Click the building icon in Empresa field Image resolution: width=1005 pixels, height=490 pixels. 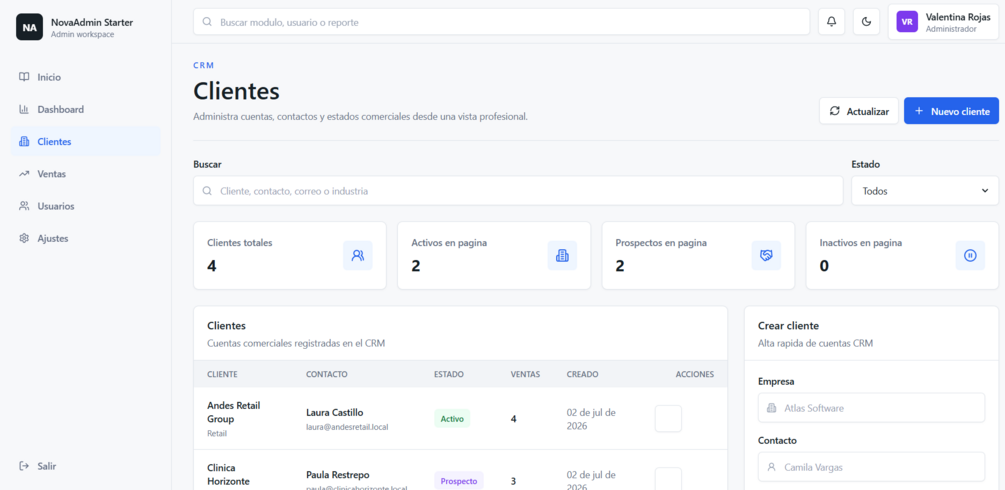pos(771,408)
